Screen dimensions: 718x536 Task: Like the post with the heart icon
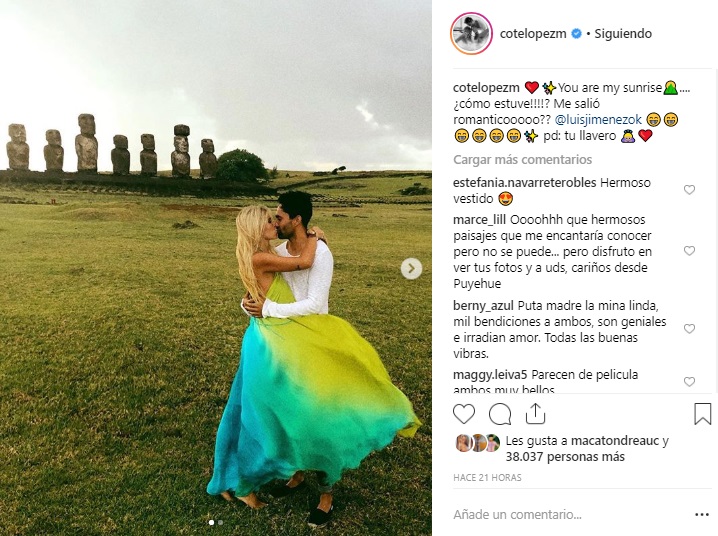(464, 414)
